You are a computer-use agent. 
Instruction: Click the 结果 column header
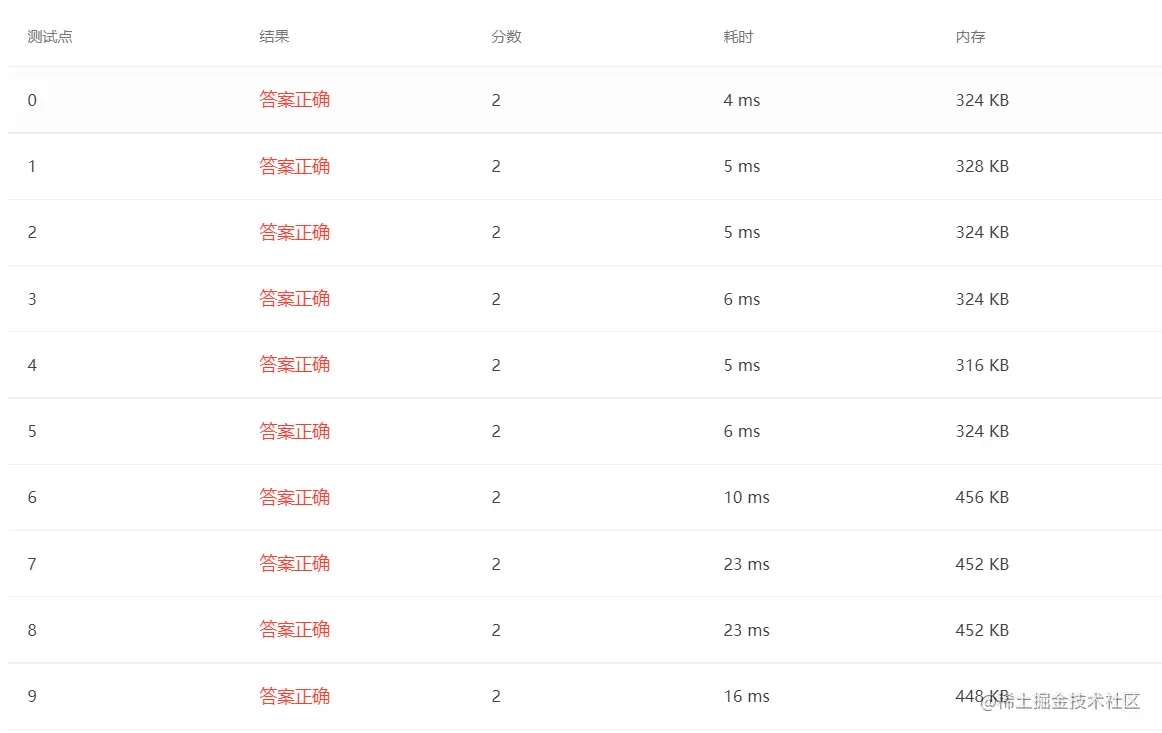point(274,37)
